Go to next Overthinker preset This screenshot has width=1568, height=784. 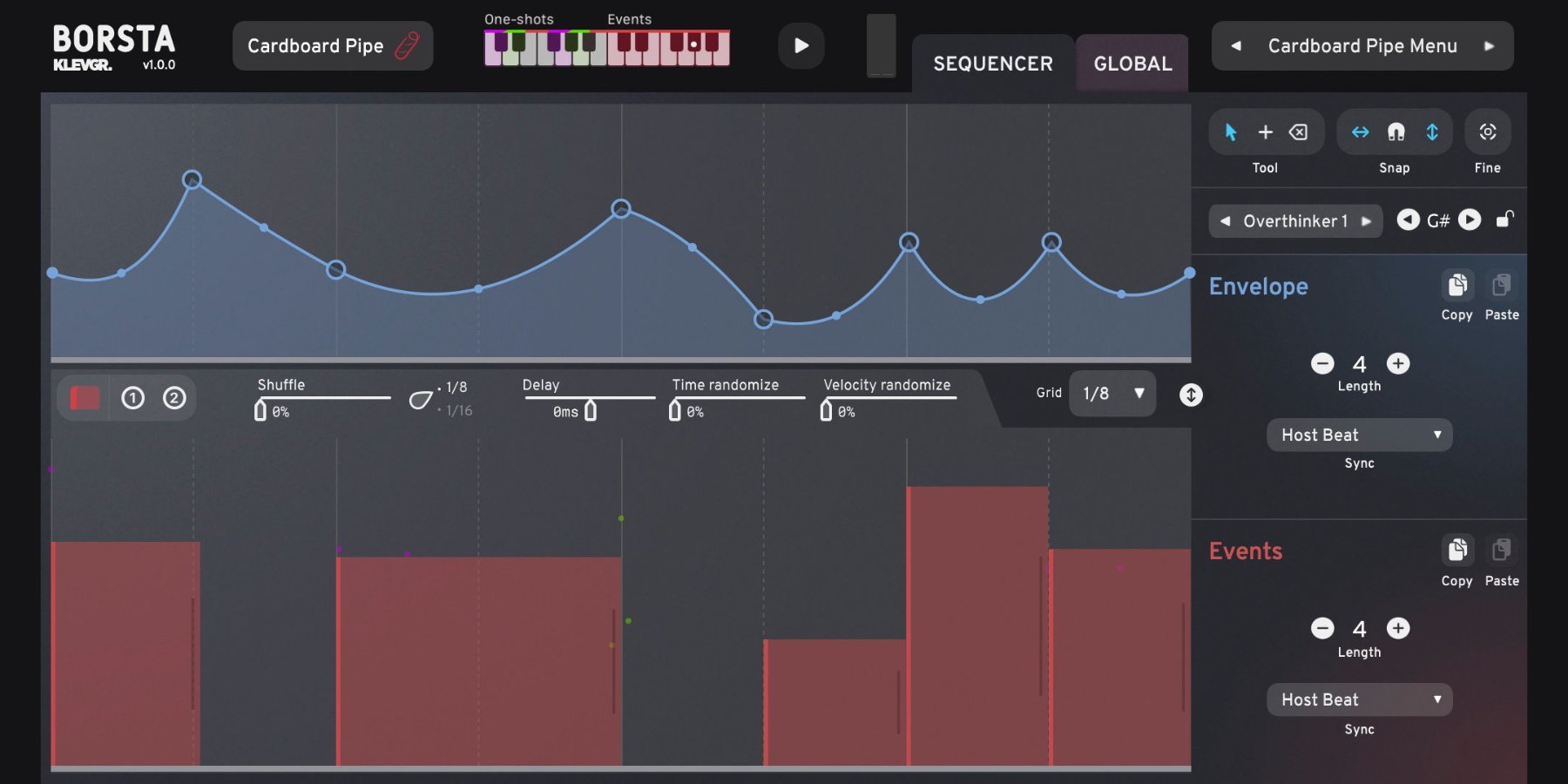1367,221
